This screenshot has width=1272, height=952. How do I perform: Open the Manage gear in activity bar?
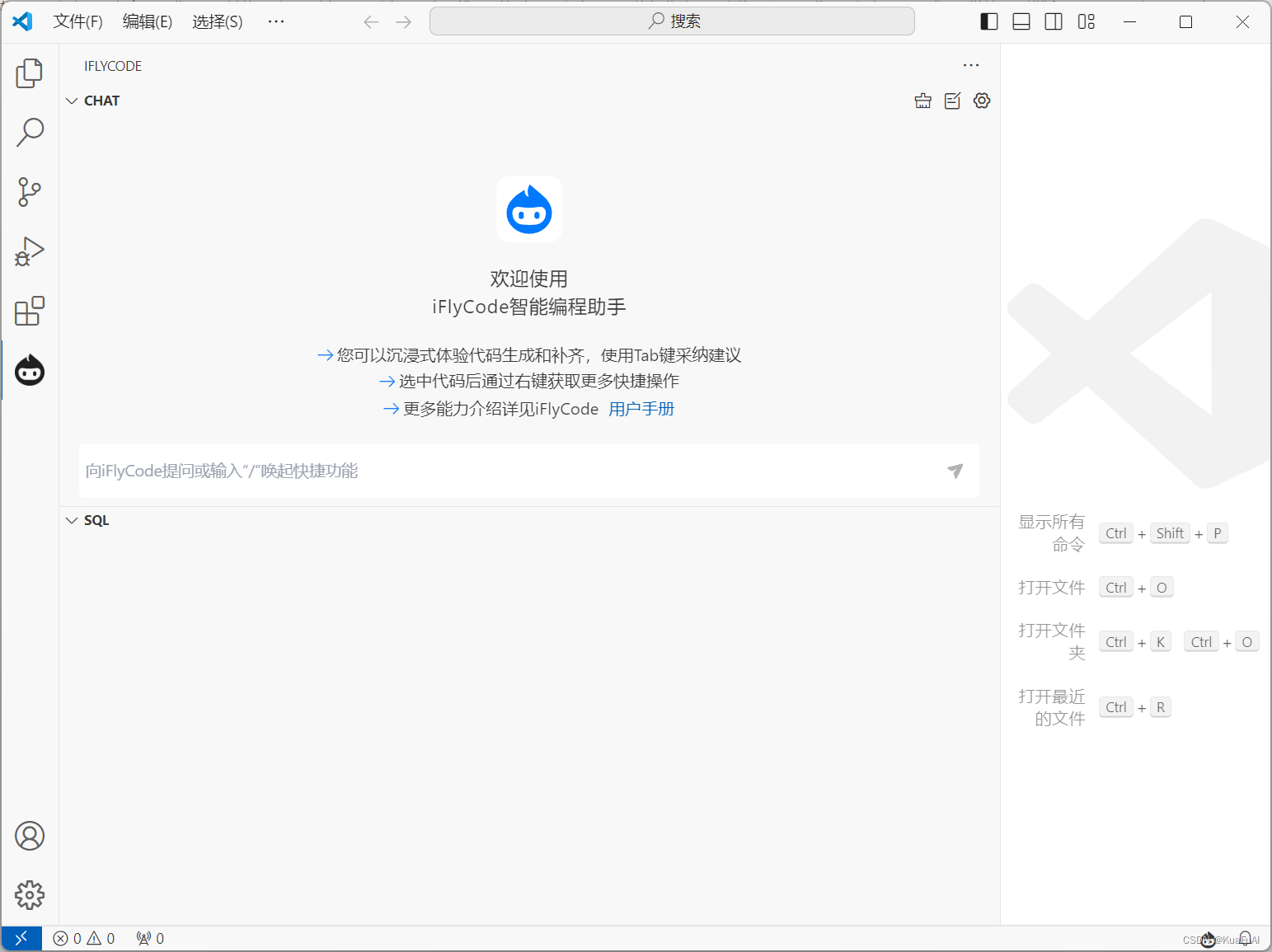point(30,895)
